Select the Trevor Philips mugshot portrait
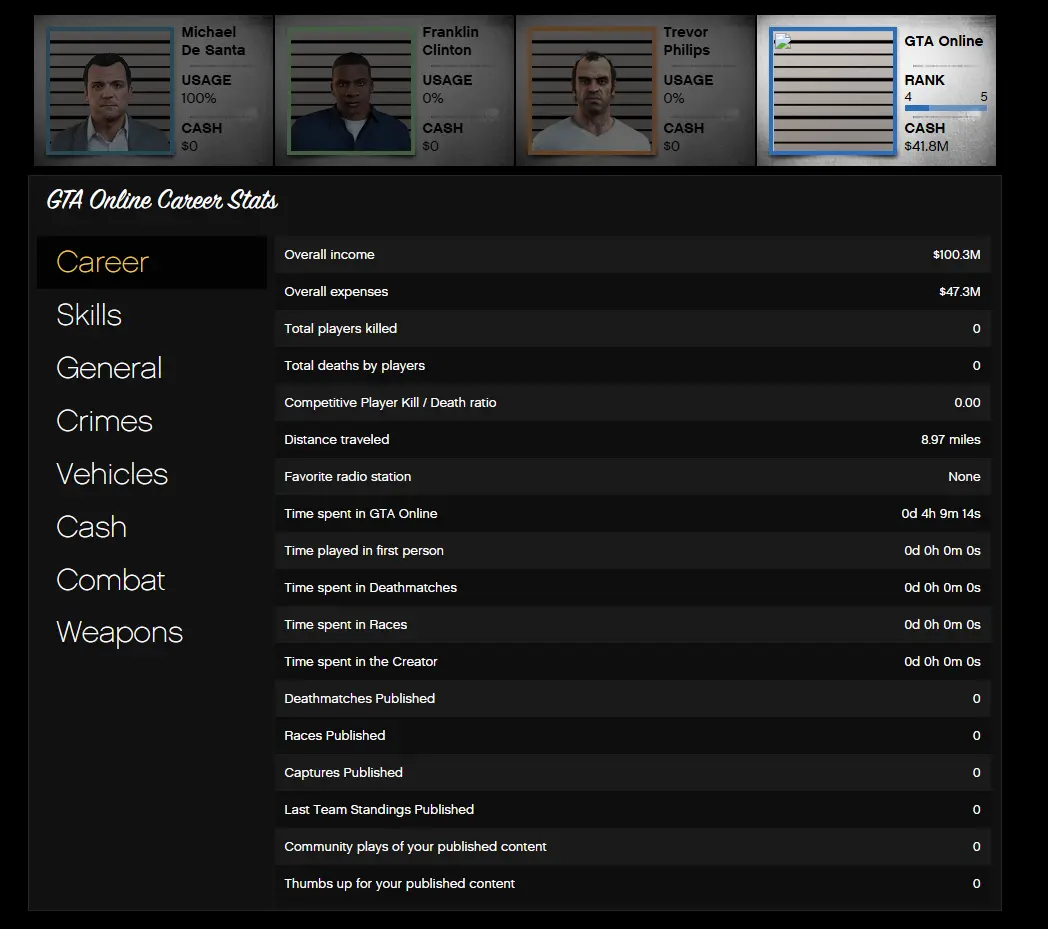 [x=592, y=91]
